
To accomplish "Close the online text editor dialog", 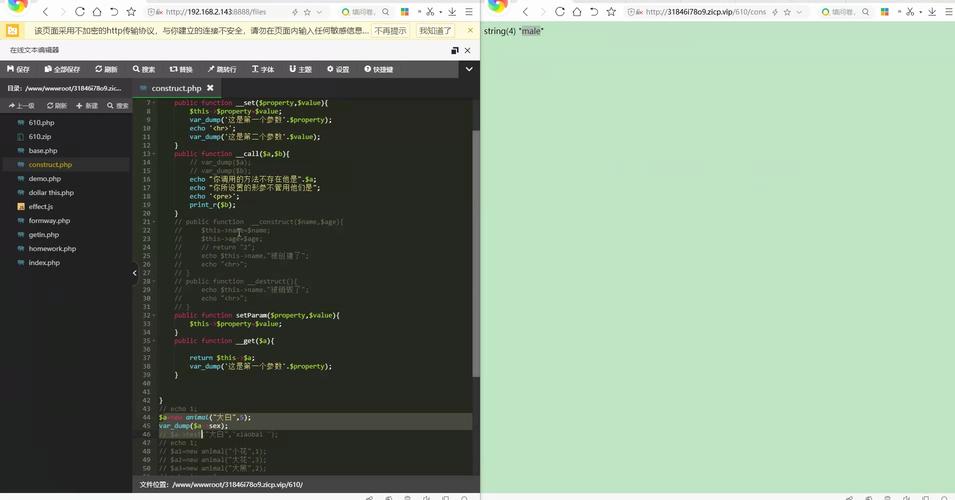I will tap(467, 51).
